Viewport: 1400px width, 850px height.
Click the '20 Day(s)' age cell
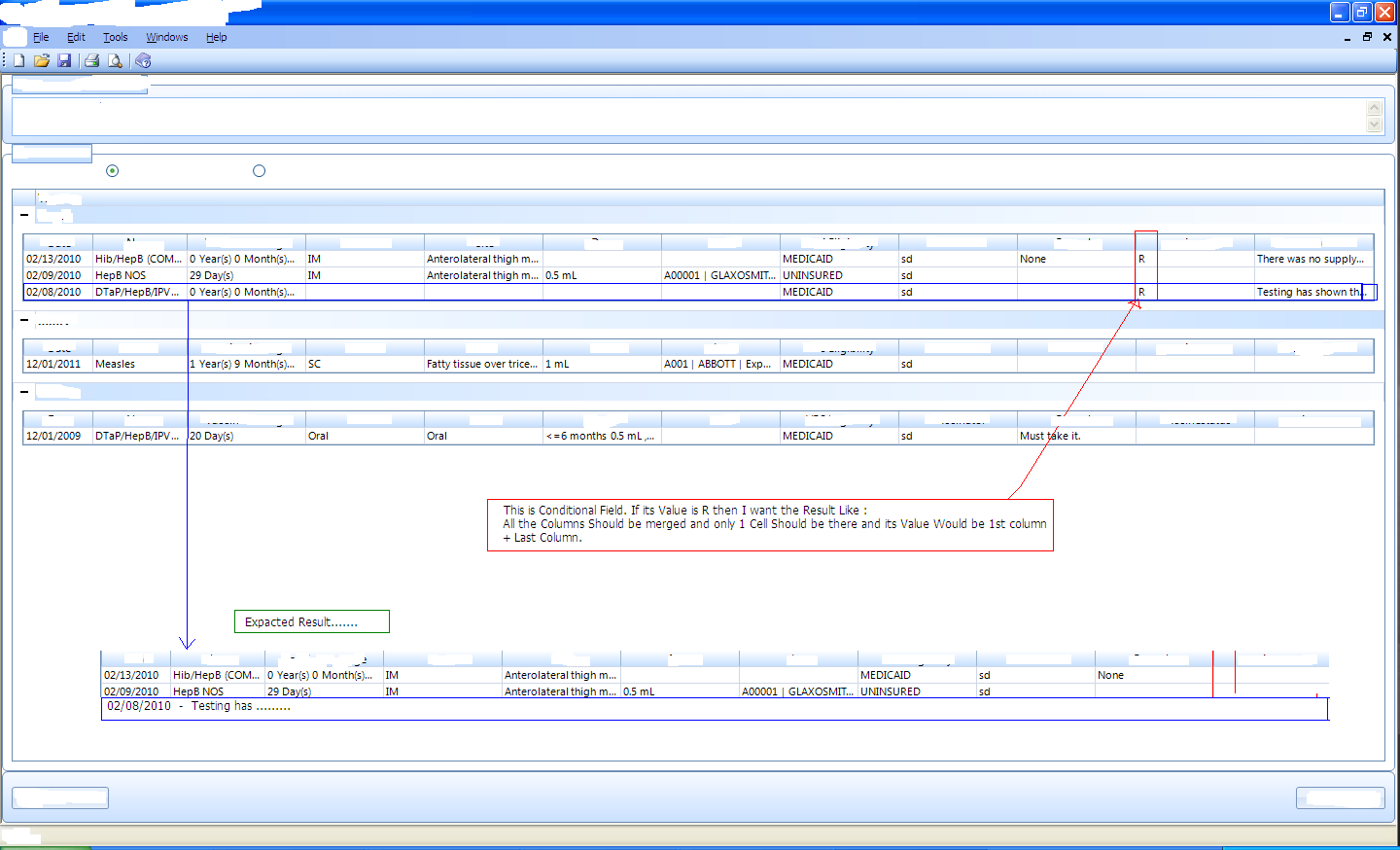pos(247,437)
